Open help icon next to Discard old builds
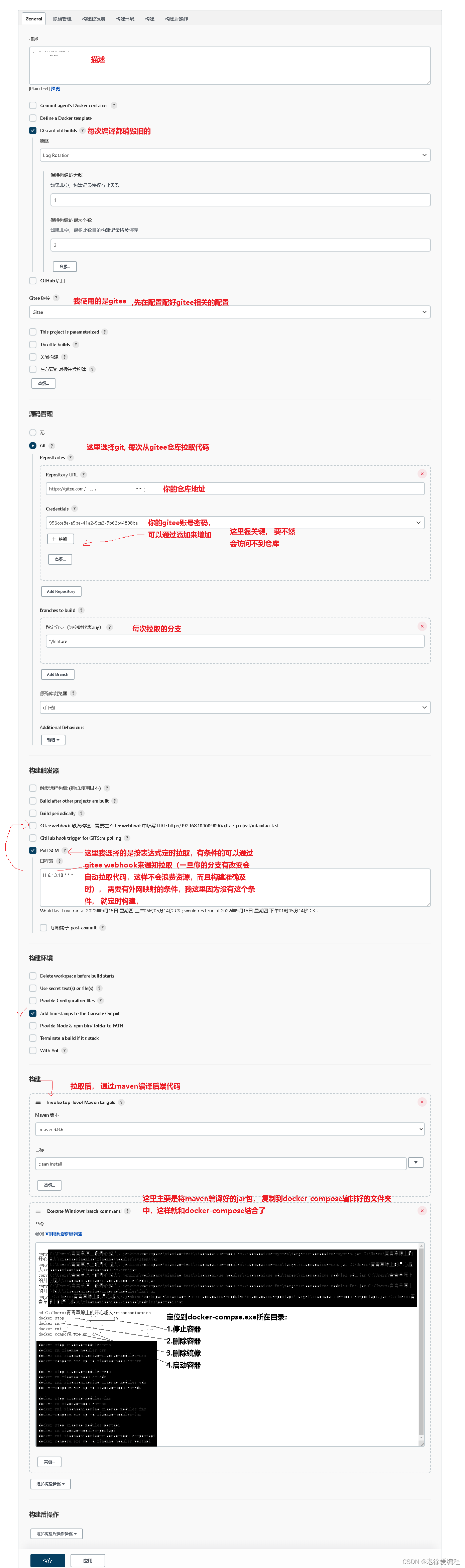Screen dimensions: 465x1568 (x=82, y=130)
